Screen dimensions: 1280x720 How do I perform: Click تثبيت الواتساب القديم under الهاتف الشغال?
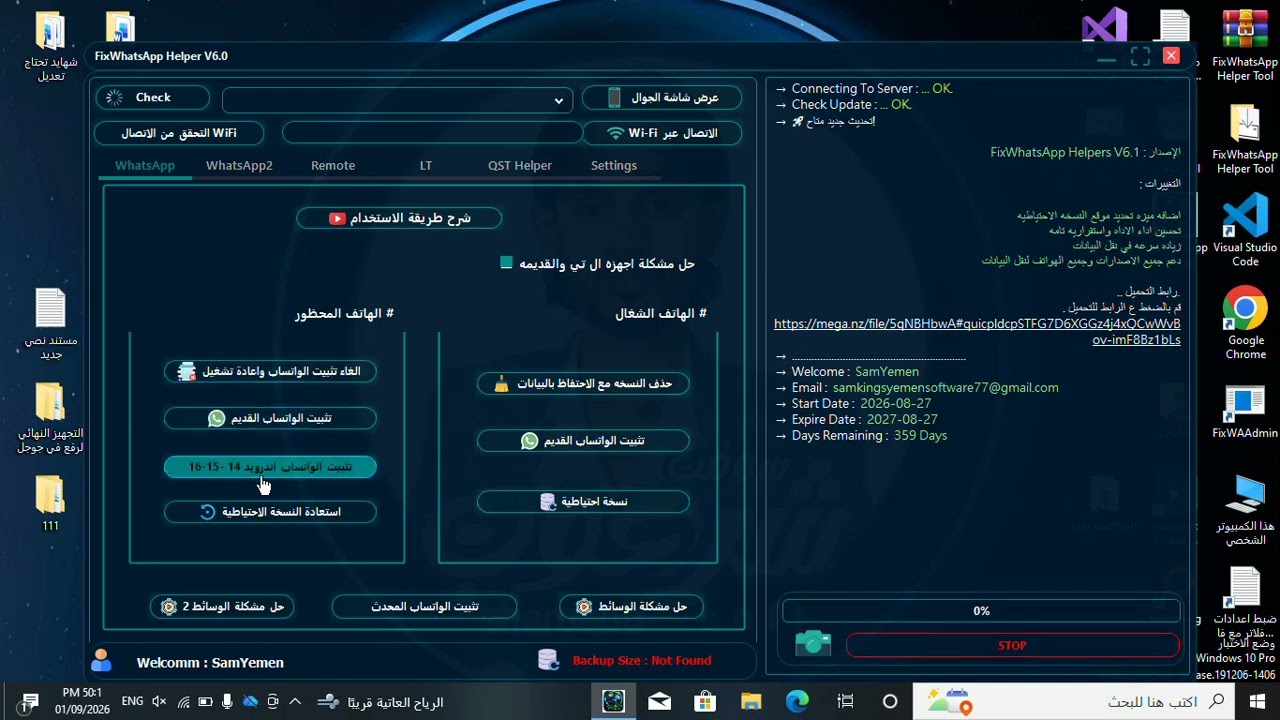[x=583, y=441]
